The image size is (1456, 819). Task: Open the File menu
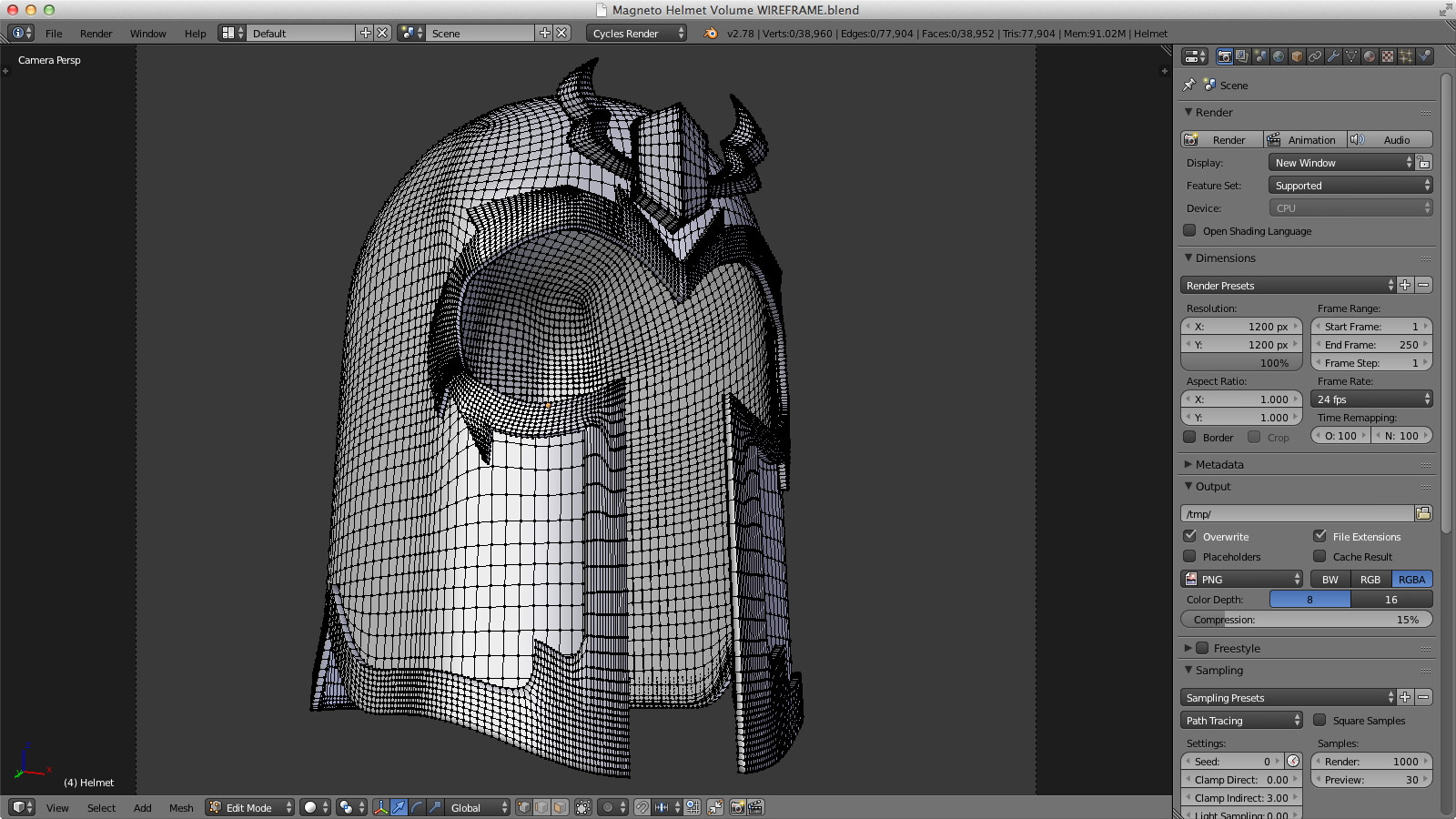pyautogui.click(x=54, y=33)
